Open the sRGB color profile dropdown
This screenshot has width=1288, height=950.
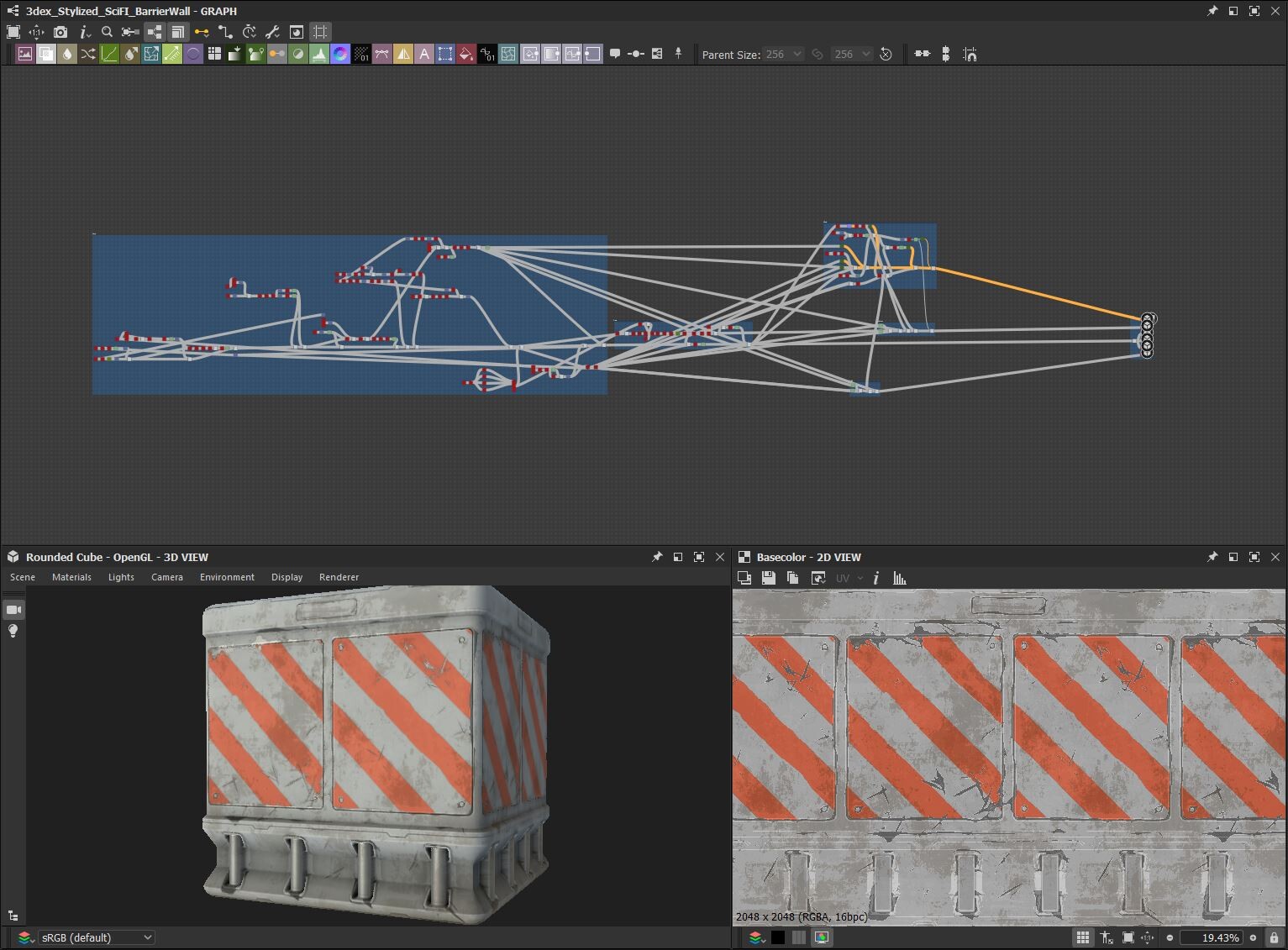coord(95,937)
